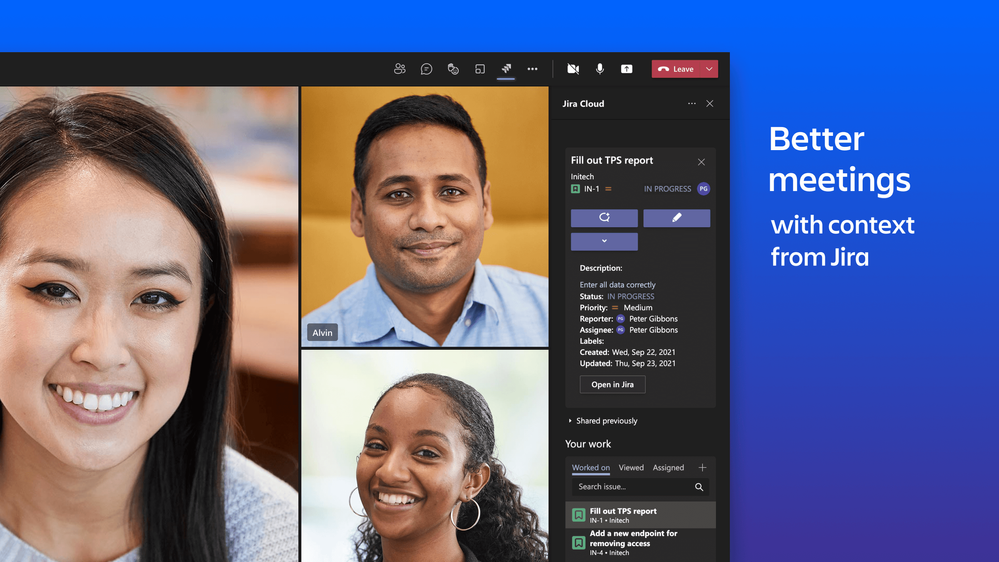Click the IN-1 issue key
Screen dimensions: 999x562
(x=591, y=189)
